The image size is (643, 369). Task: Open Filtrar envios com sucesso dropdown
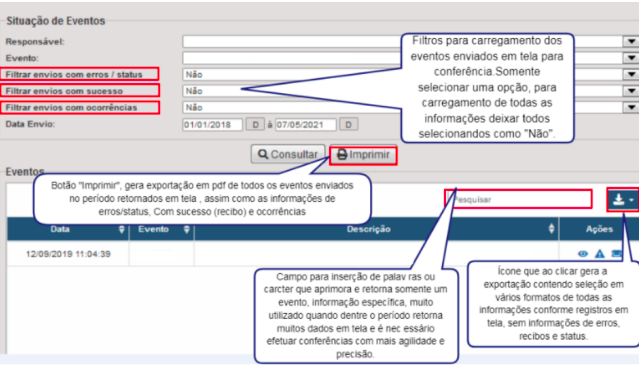click(632, 91)
